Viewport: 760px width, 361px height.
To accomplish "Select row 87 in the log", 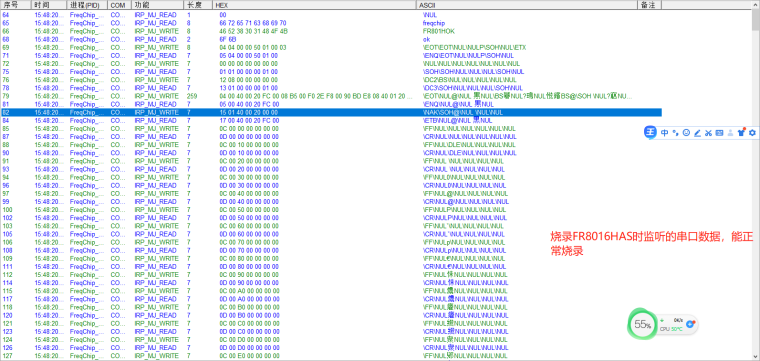I will [331, 137].
